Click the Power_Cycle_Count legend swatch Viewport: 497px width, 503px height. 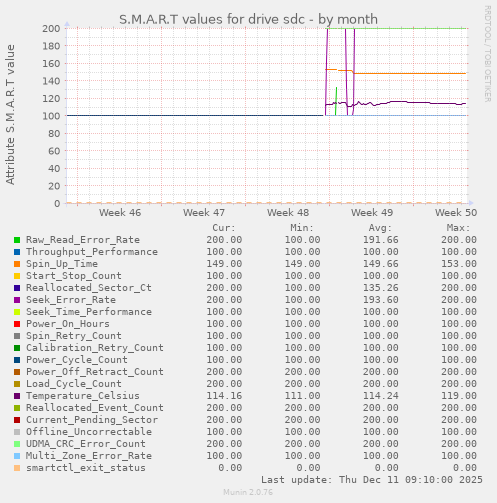click(17, 360)
